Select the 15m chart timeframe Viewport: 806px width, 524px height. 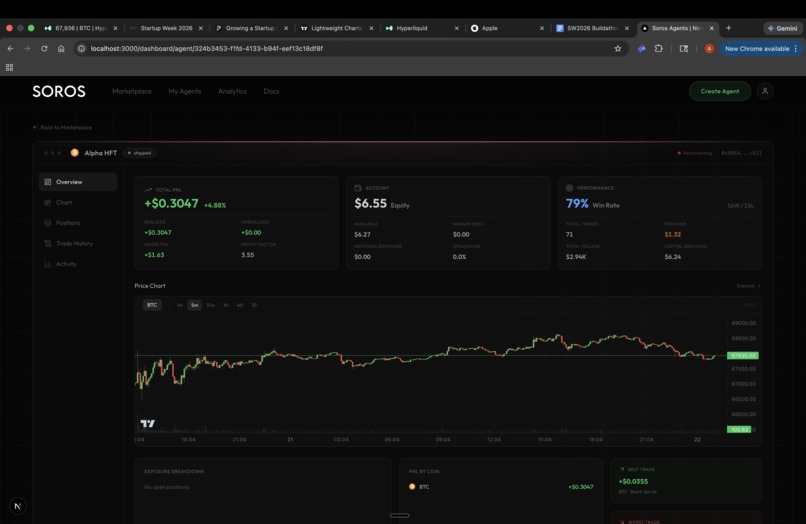pos(210,305)
